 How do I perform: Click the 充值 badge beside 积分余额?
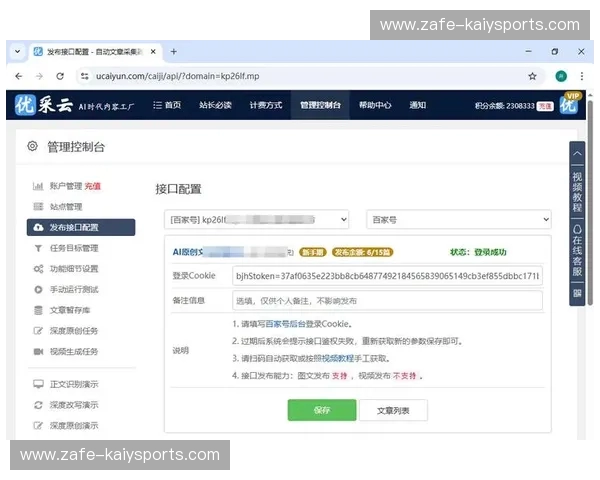[545, 106]
